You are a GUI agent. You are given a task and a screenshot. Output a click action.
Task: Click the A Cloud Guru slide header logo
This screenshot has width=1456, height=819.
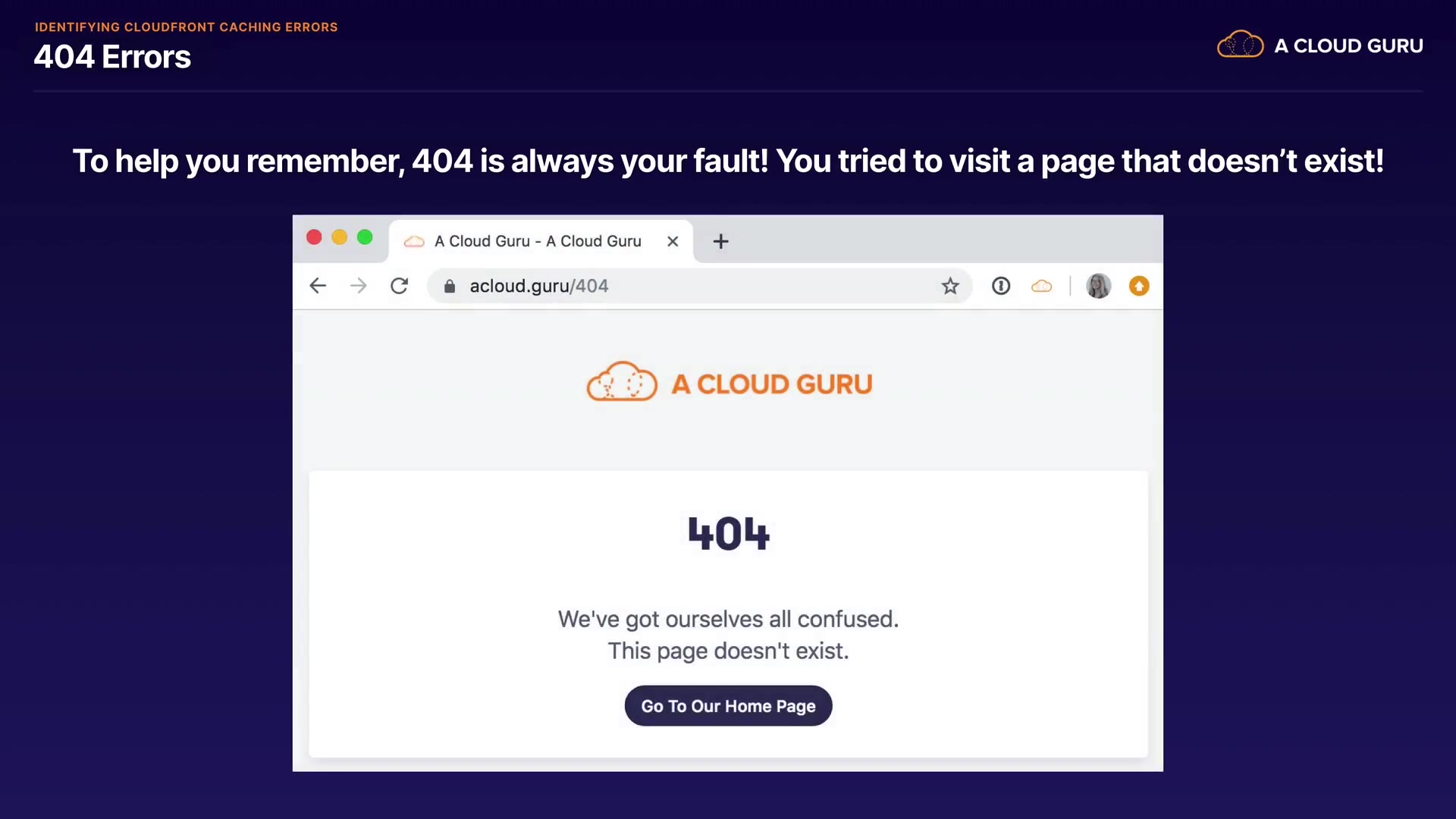[1319, 45]
